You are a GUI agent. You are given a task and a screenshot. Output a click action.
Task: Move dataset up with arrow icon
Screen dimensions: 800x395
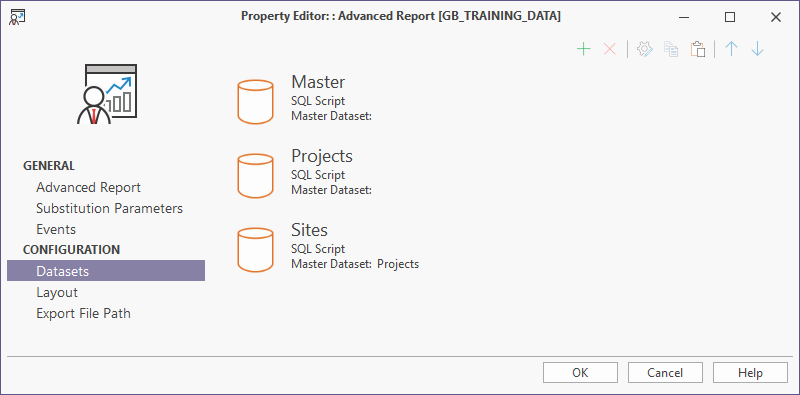tap(732, 49)
